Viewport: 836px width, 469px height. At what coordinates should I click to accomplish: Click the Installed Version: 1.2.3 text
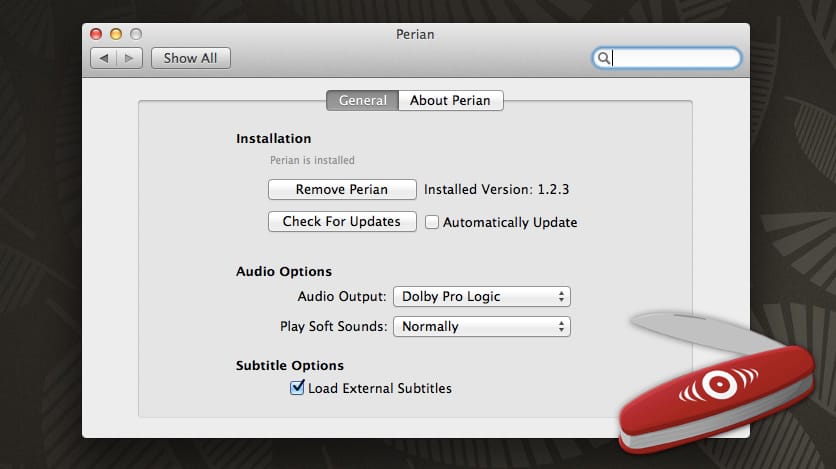496,189
